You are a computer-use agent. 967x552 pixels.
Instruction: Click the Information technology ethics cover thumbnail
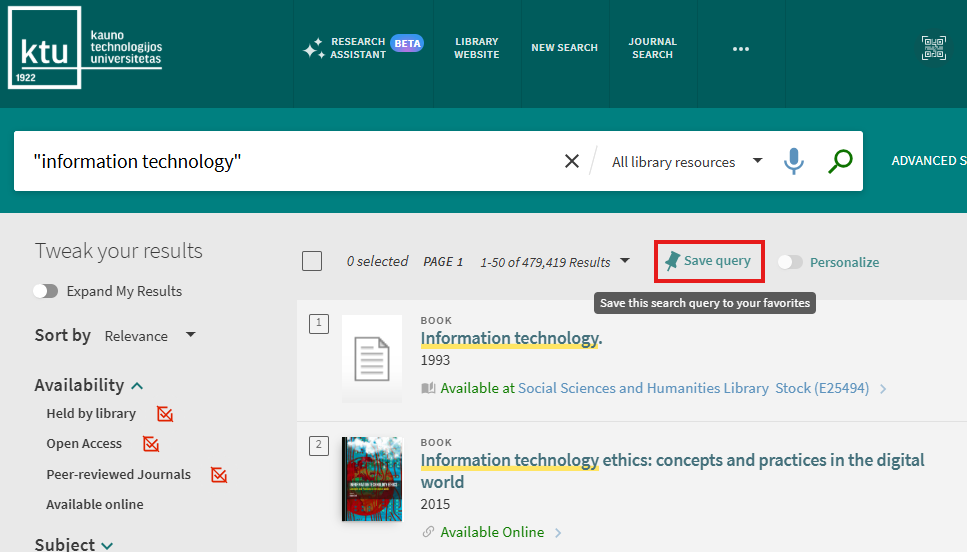(x=372, y=478)
